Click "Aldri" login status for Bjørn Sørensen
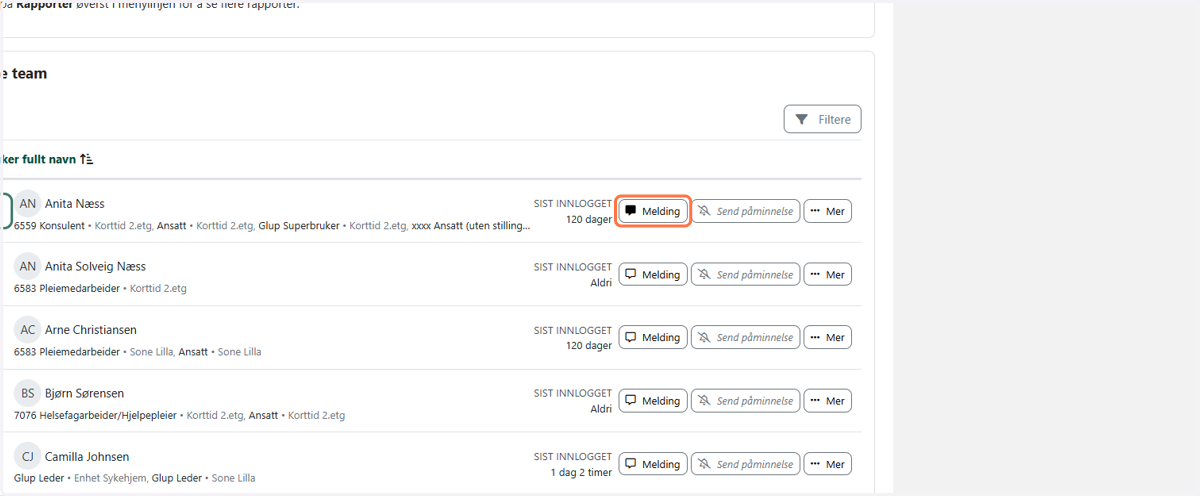 click(601, 409)
